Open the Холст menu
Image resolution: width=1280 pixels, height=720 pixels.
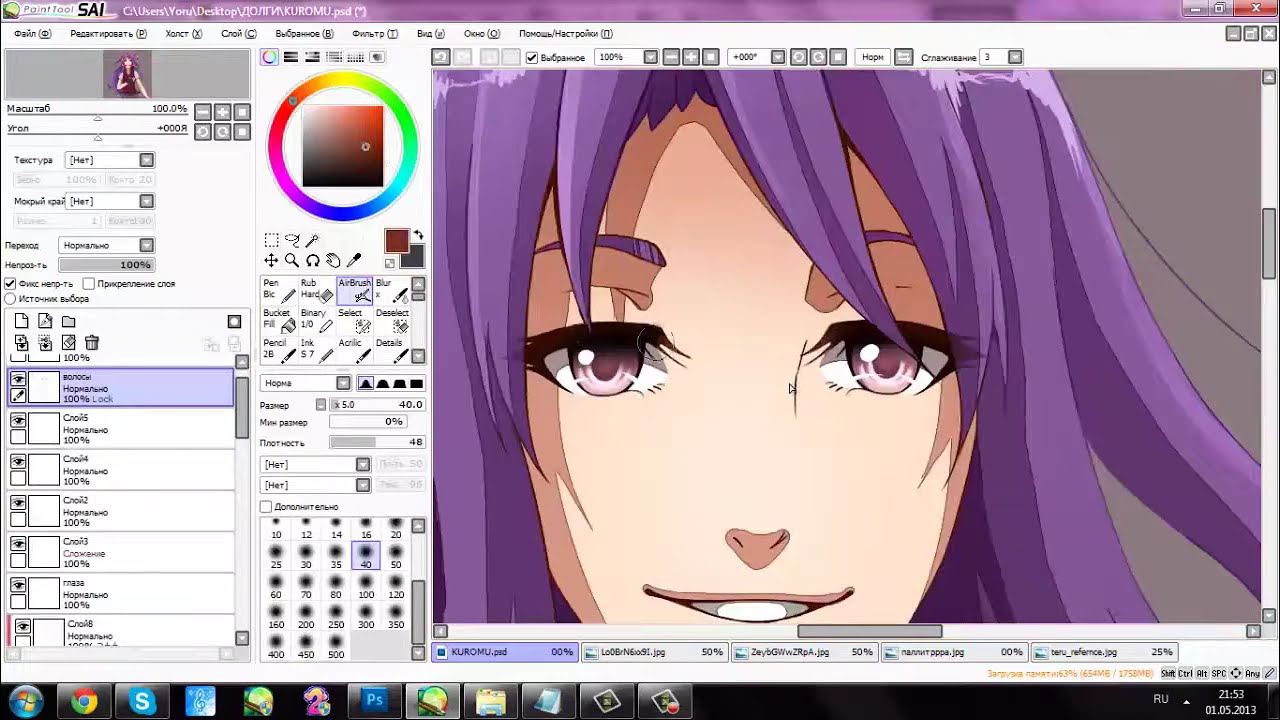click(183, 33)
